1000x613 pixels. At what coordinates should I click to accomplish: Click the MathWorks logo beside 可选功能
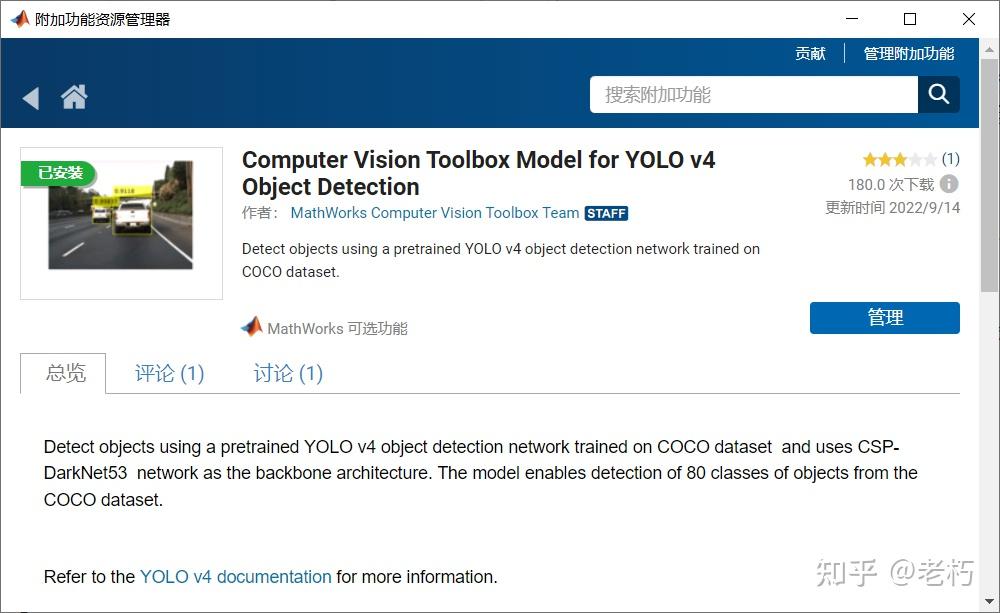coord(252,327)
